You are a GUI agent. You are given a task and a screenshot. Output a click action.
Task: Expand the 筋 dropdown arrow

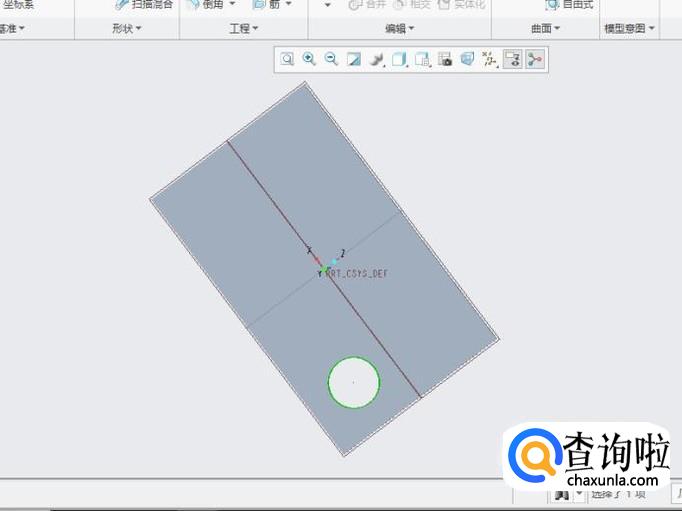[x=289, y=4]
